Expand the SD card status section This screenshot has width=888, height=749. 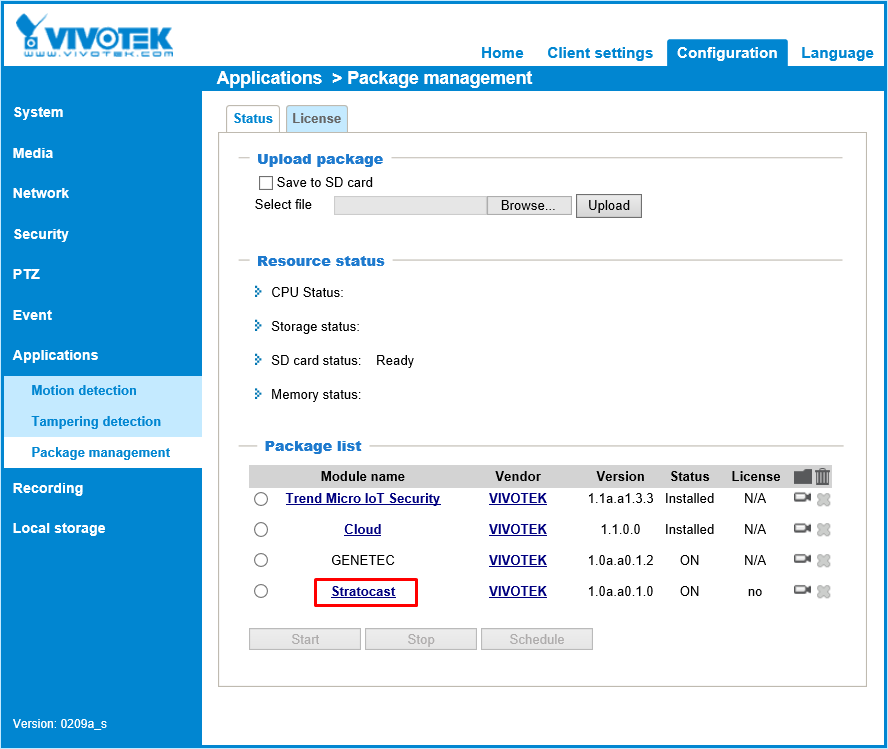coord(258,359)
